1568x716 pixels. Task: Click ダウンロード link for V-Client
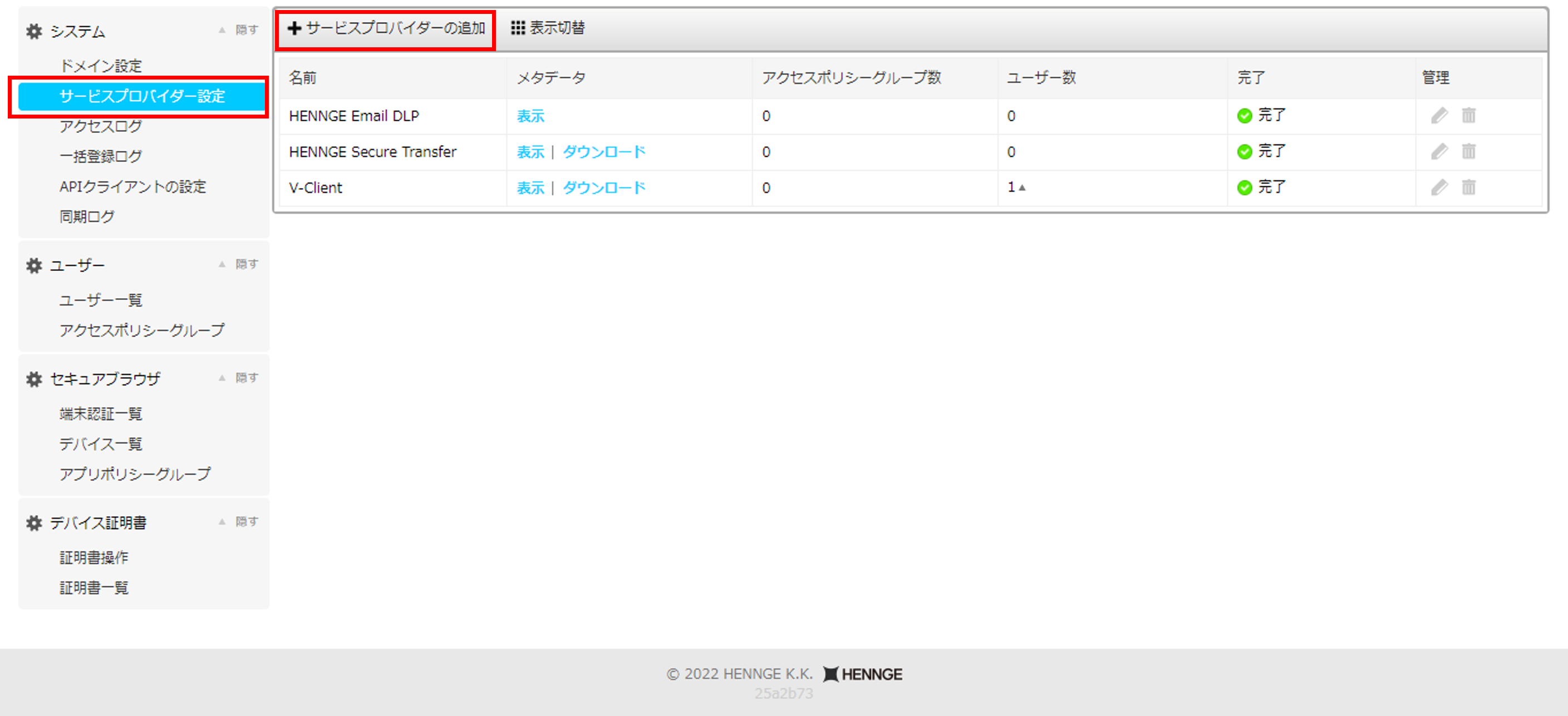click(604, 188)
